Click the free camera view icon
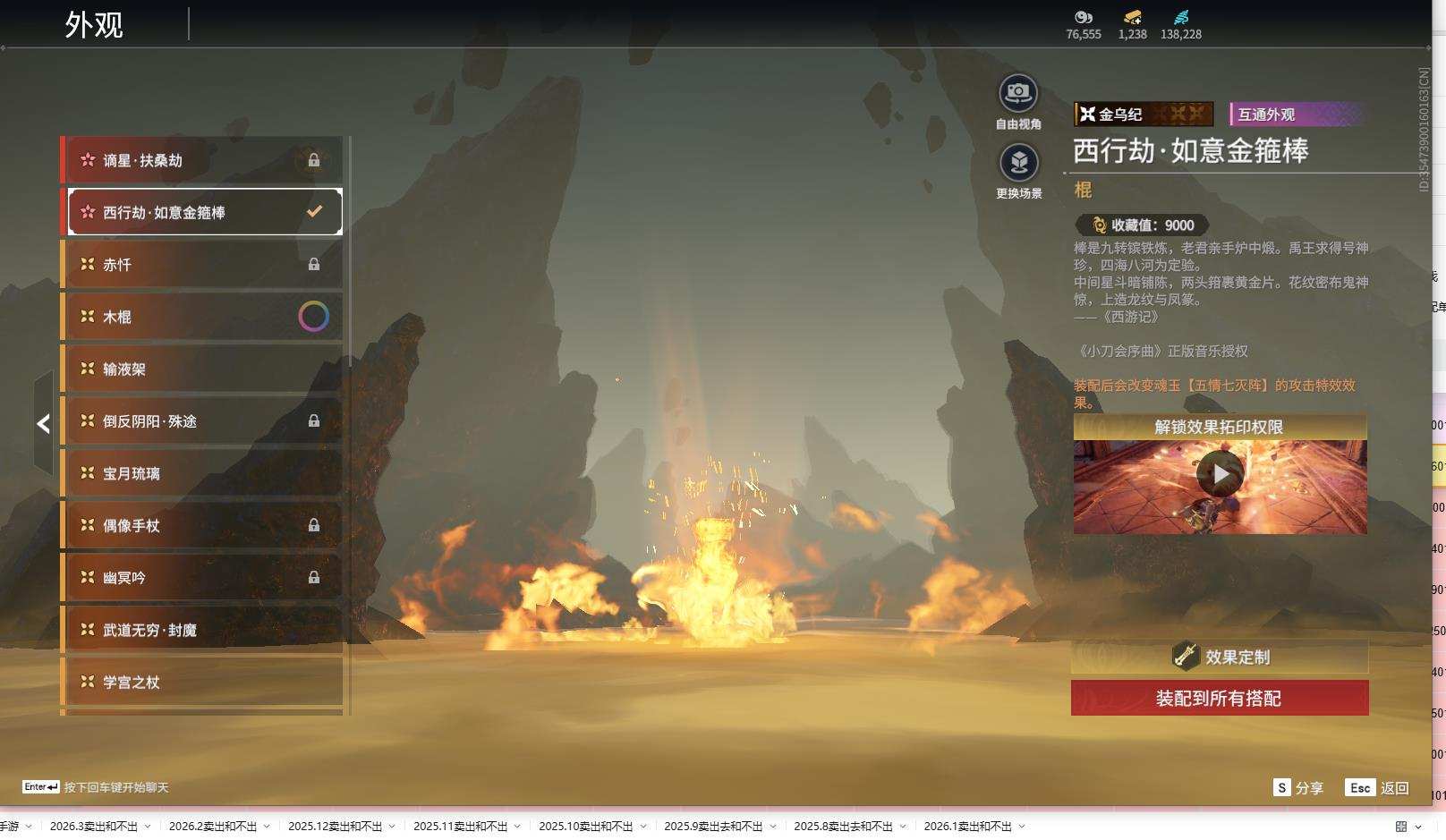This screenshot has width=1446, height=840. point(1017,93)
